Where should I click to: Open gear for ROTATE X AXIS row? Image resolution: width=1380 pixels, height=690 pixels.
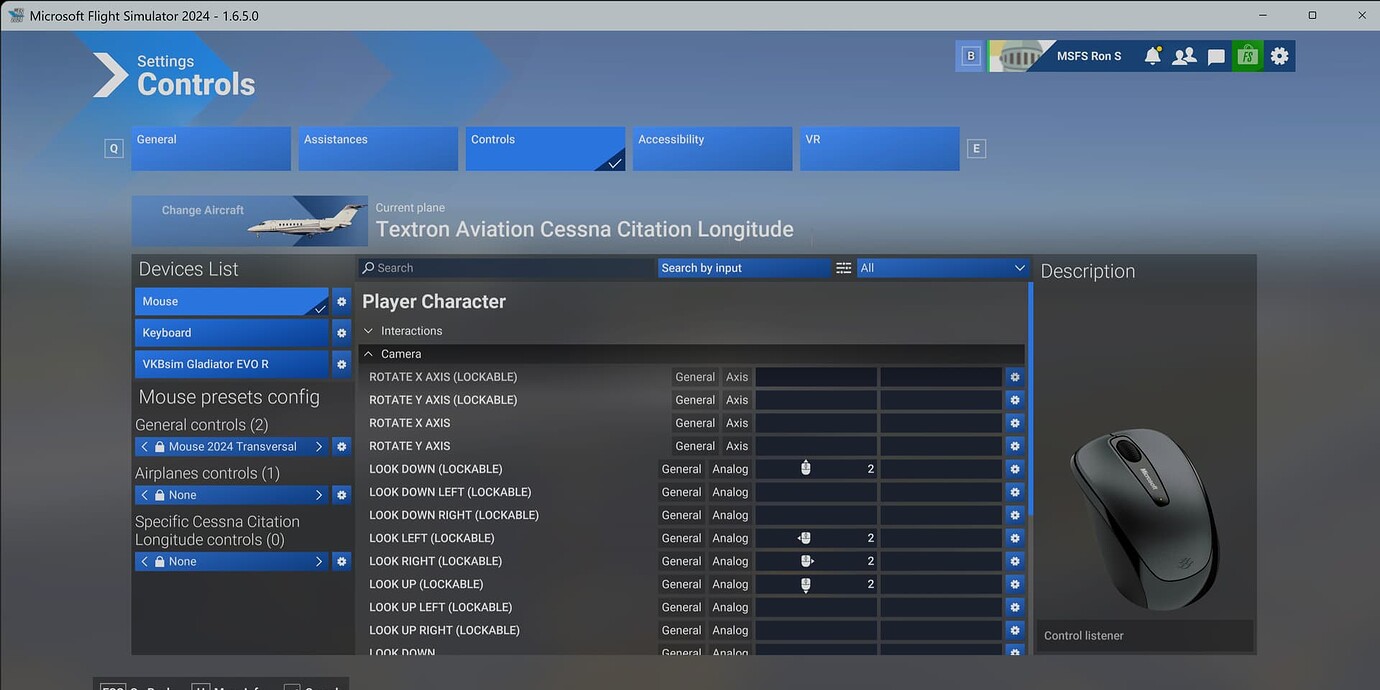pyautogui.click(x=1015, y=423)
